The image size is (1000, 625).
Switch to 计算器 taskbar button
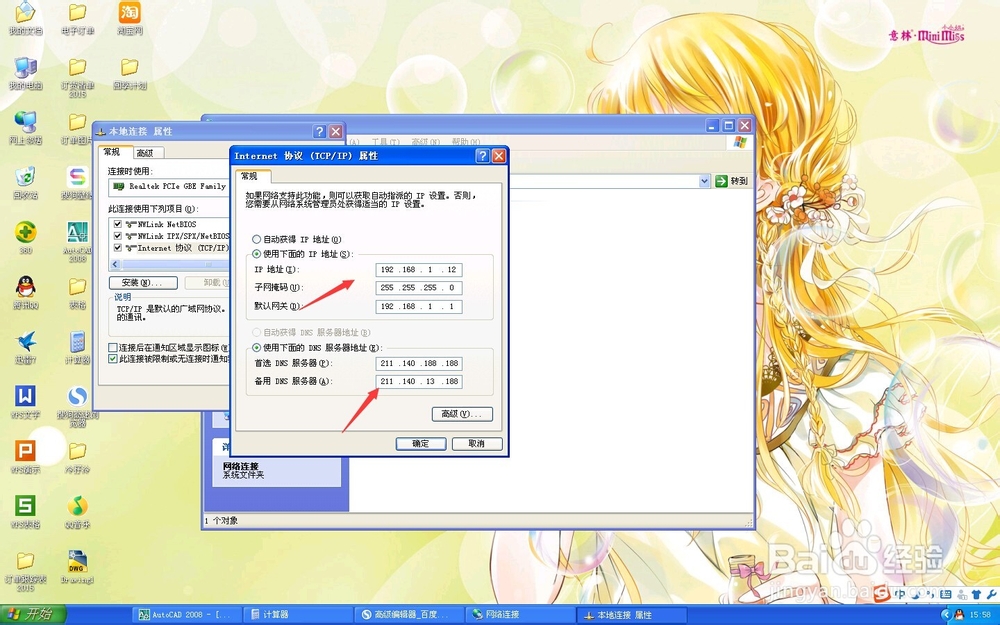pyautogui.click(x=298, y=615)
